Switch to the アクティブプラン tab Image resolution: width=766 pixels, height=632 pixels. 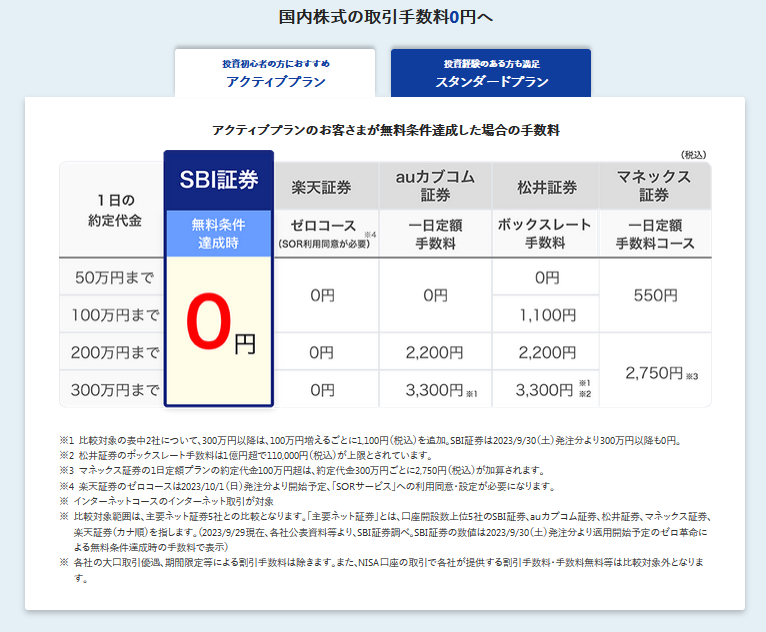point(275,73)
